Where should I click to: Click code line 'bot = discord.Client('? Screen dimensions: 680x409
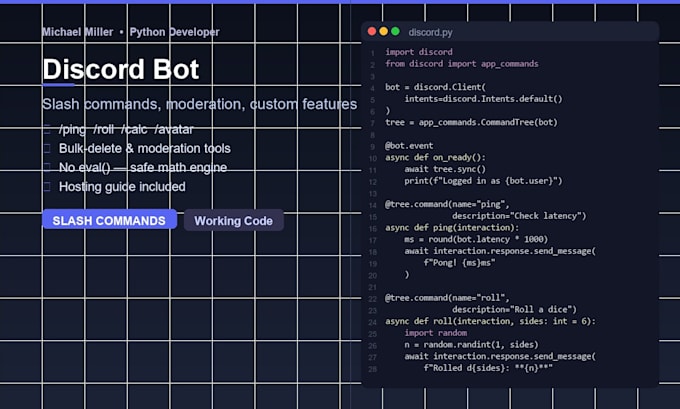tap(435, 87)
